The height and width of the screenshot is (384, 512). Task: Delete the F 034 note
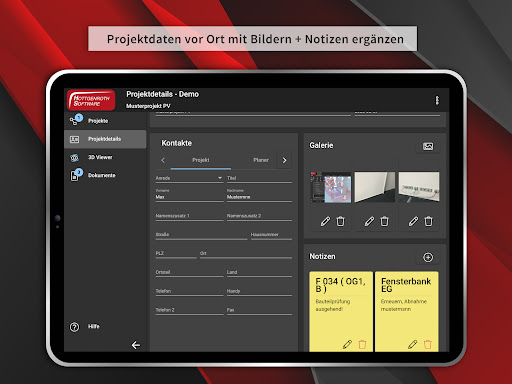tap(362, 344)
